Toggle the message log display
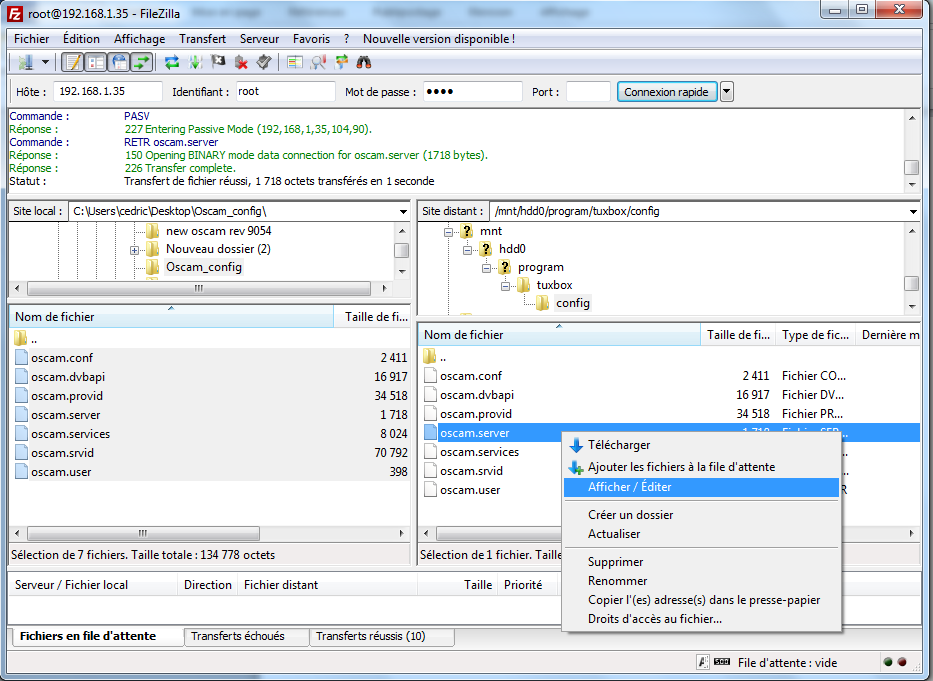This screenshot has height=681, width=933. coord(73,62)
